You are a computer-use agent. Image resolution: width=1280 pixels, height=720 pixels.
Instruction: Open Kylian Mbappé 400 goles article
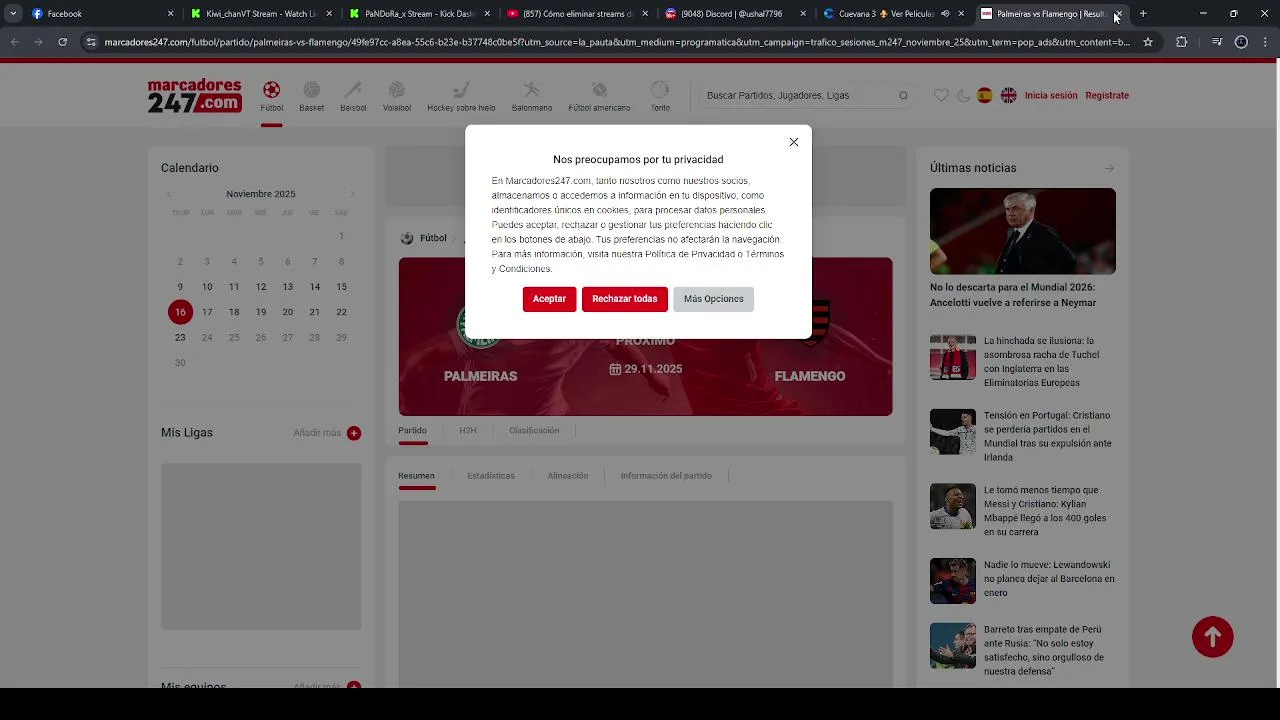(x=1045, y=511)
